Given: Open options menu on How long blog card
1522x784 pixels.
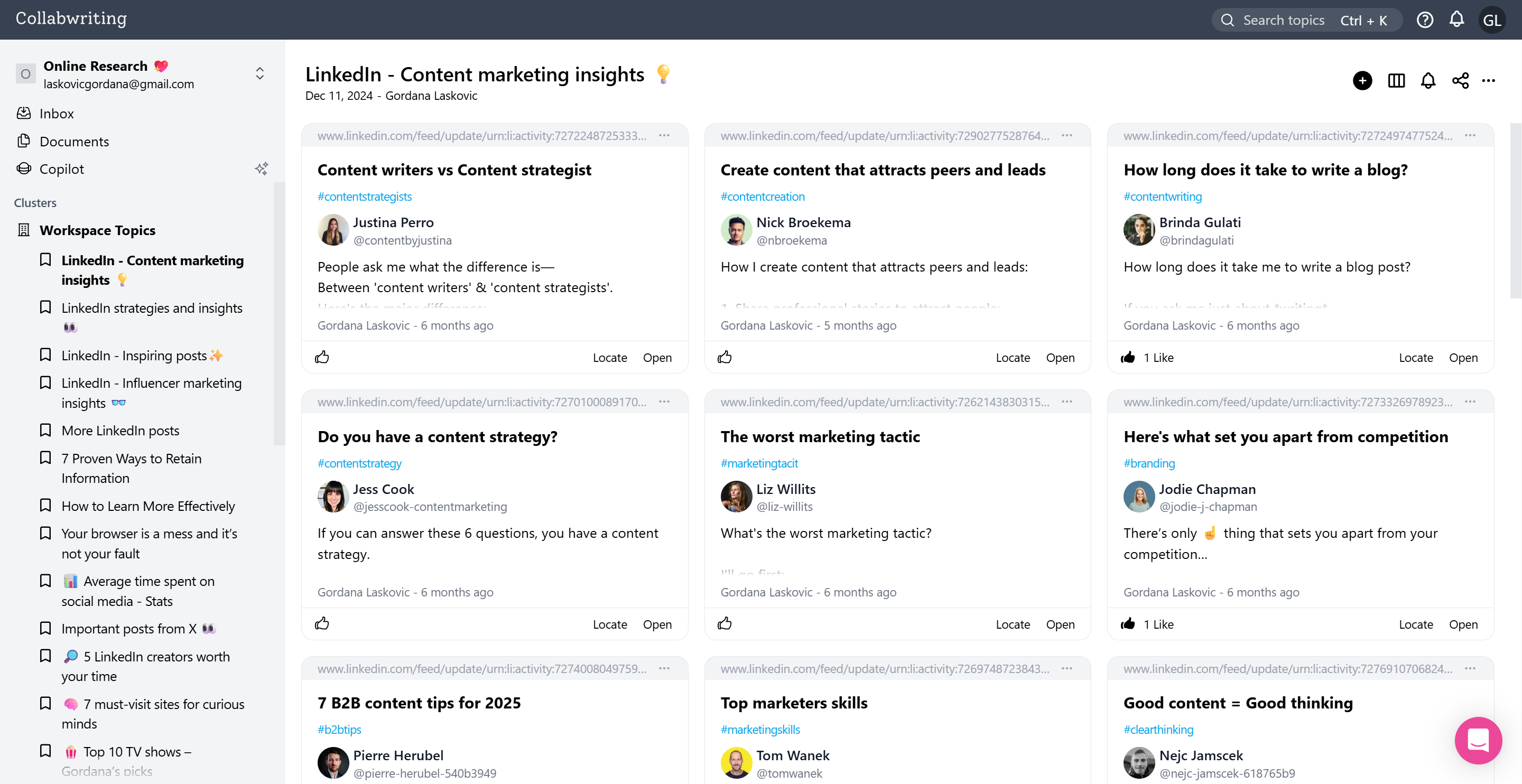Looking at the screenshot, I should point(1470,135).
